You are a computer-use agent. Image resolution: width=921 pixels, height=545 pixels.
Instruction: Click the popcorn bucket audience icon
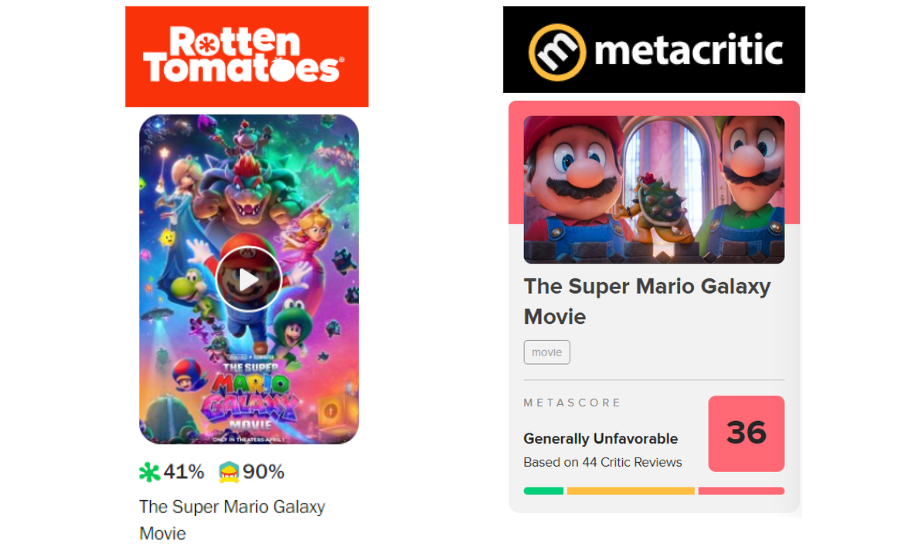229,472
